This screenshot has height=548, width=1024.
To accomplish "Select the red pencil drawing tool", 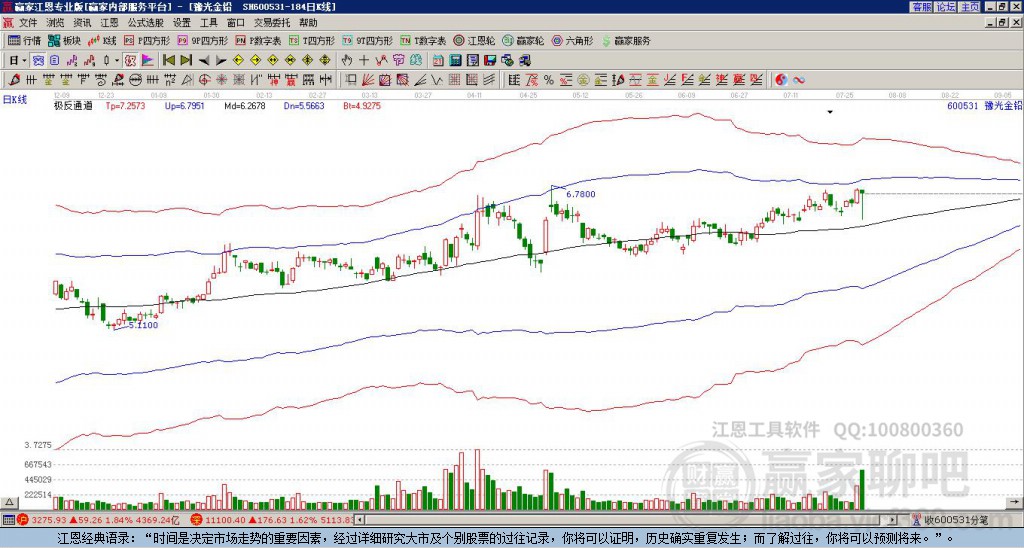I will [x=14, y=80].
